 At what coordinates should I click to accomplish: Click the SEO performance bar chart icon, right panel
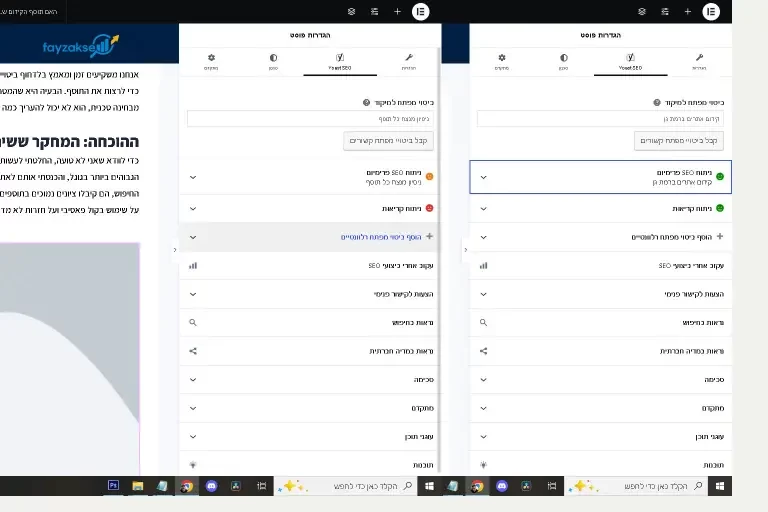(483, 266)
